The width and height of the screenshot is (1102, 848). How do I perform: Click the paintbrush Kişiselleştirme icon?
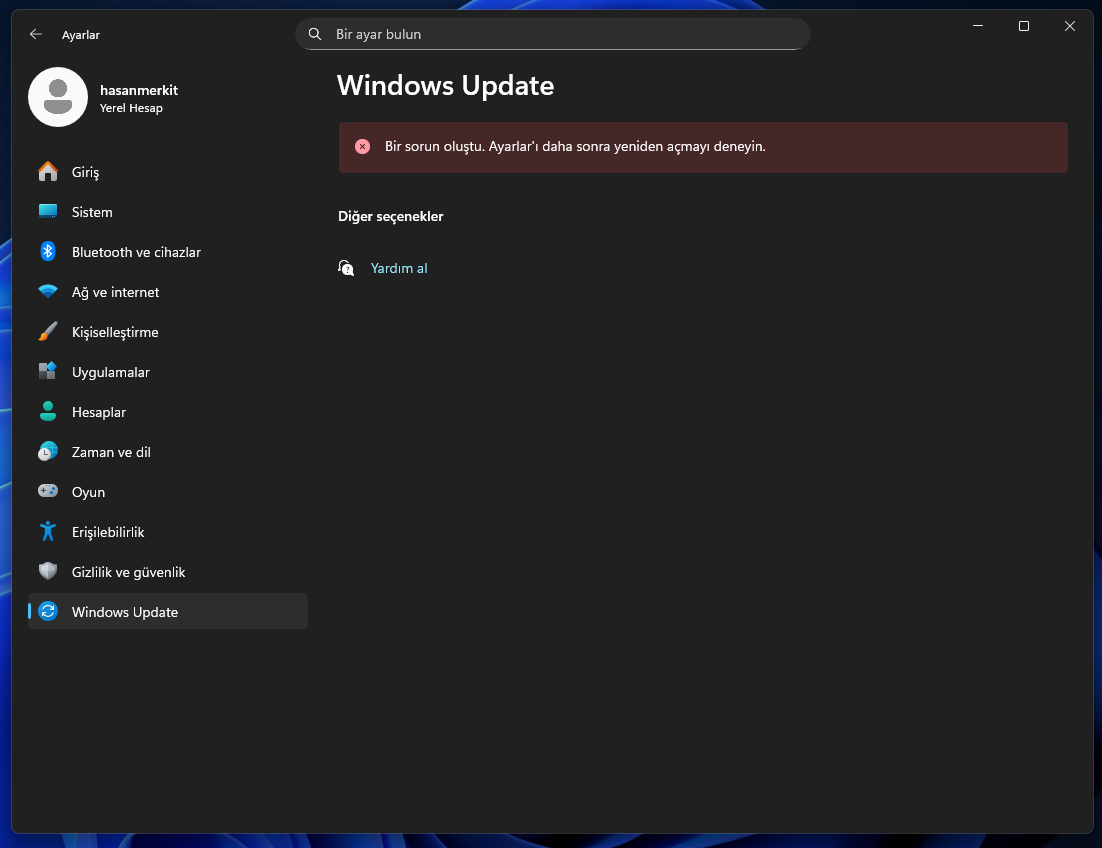click(48, 332)
